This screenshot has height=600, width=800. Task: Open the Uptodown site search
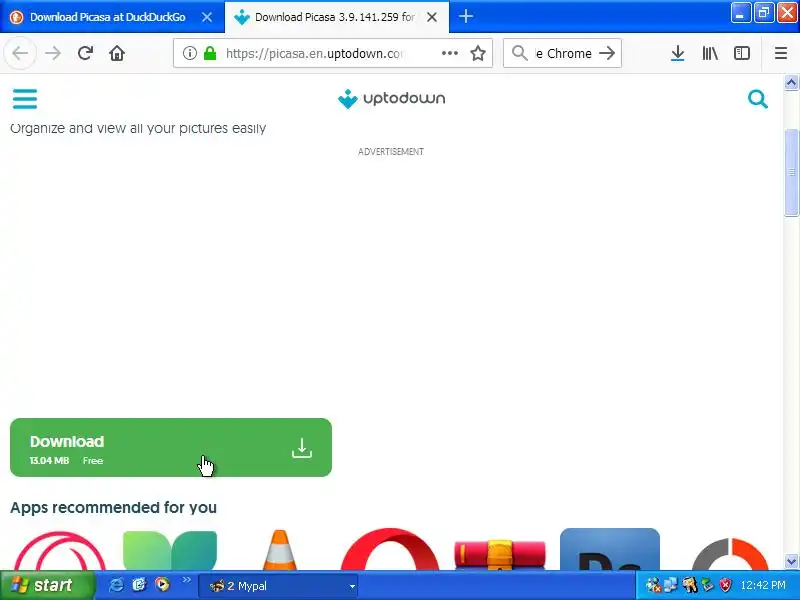(758, 99)
